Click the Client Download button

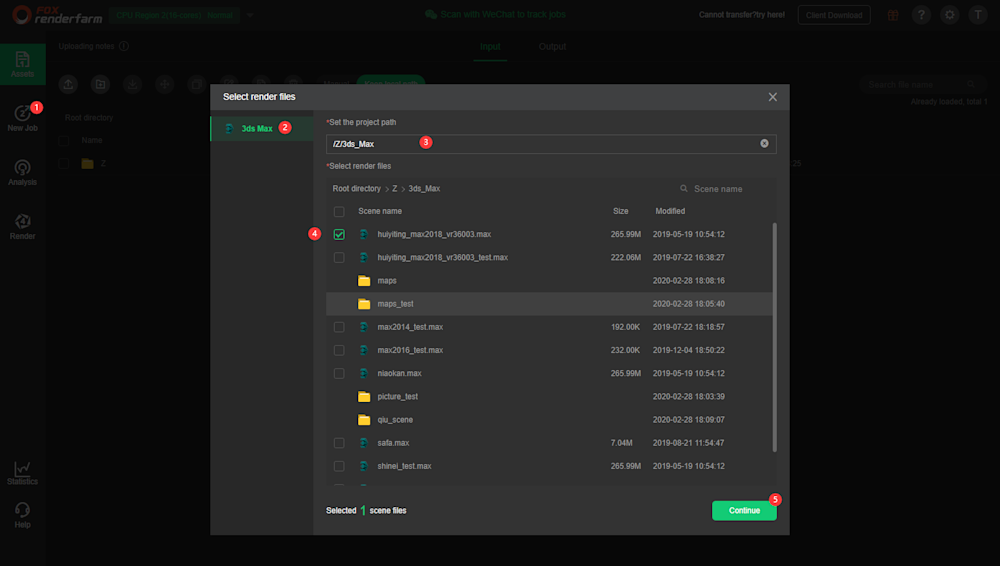point(834,15)
